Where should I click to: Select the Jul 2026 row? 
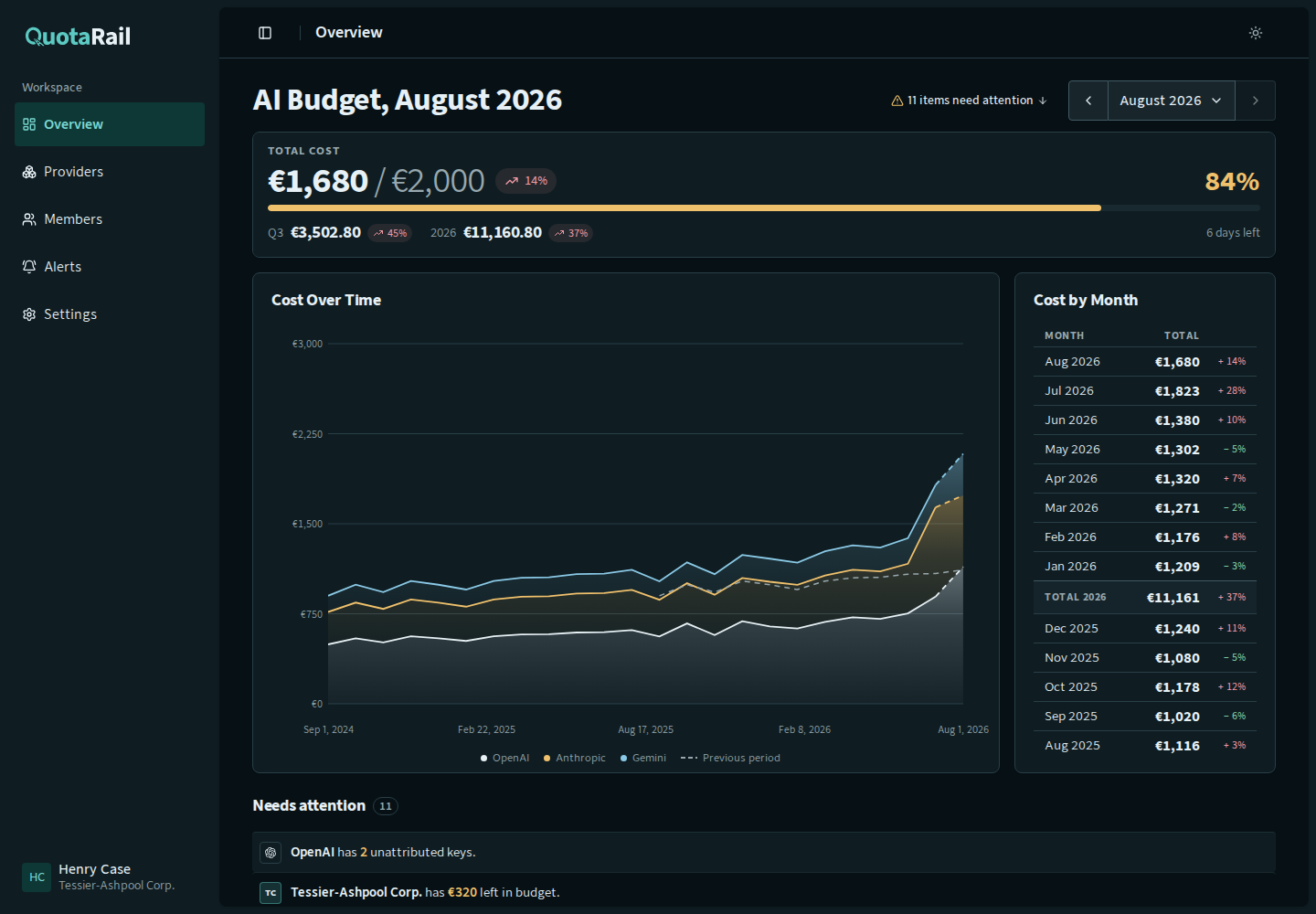pyautogui.click(x=1145, y=391)
